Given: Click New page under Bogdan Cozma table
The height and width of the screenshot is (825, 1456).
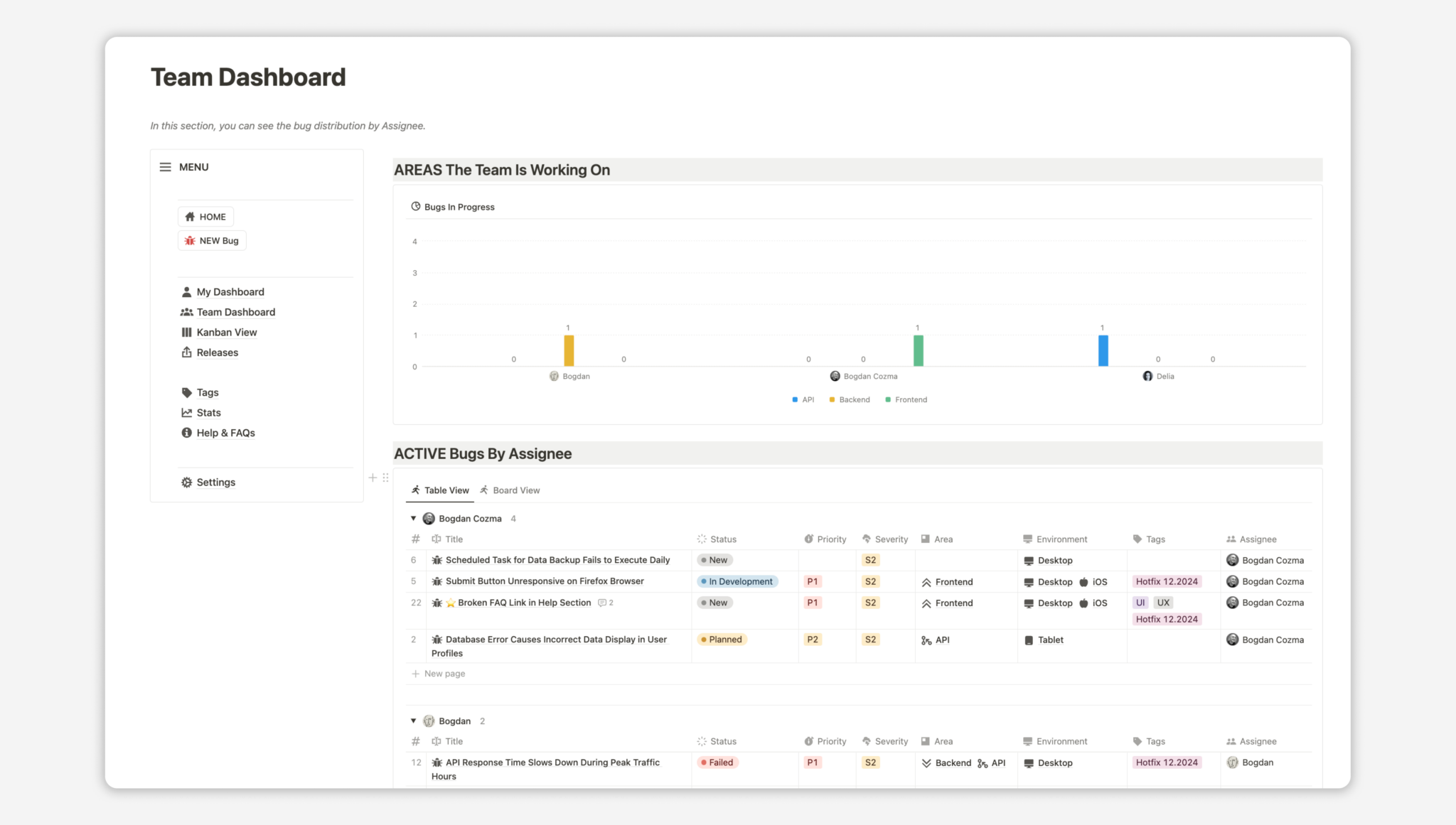Looking at the screenshot, I should [x=444, y=674].
